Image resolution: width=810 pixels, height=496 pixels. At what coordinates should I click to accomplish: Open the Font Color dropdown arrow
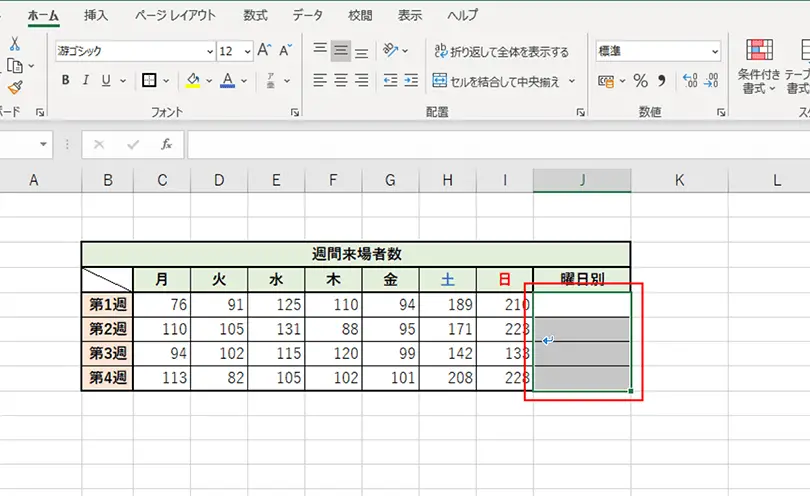point(244,81)
